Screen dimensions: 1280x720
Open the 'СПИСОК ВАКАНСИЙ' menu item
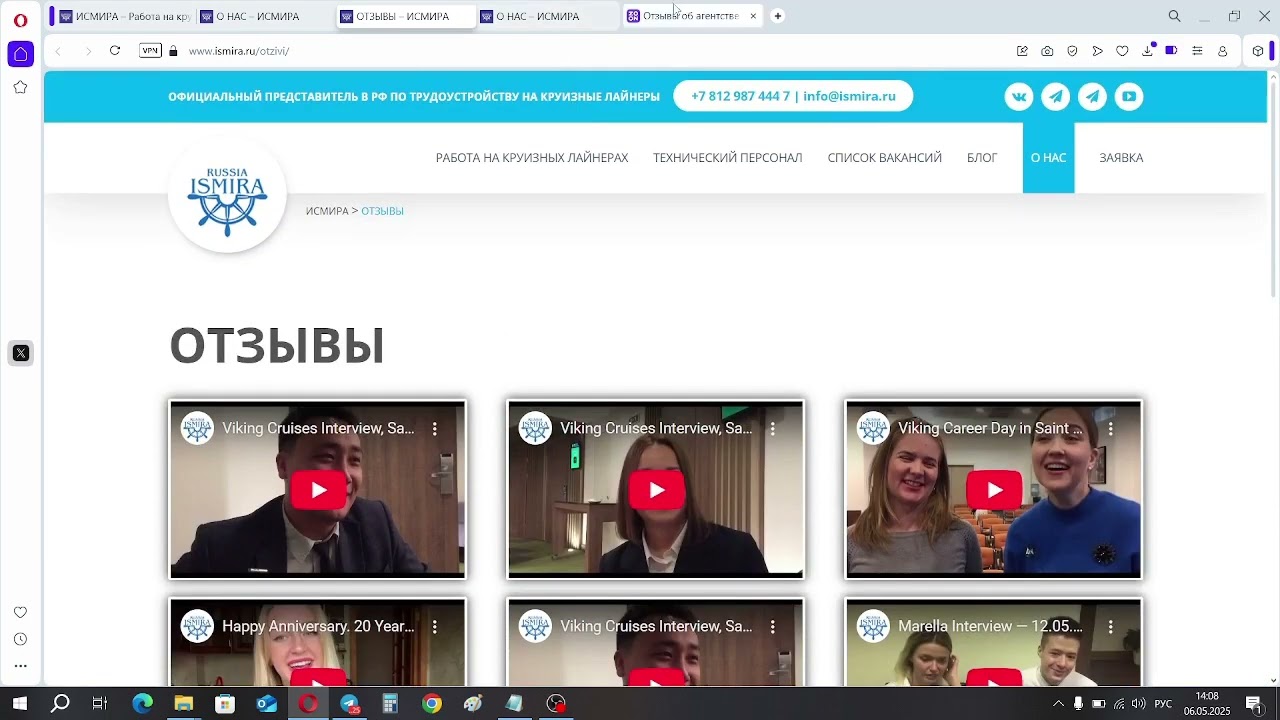click(885, 158)
